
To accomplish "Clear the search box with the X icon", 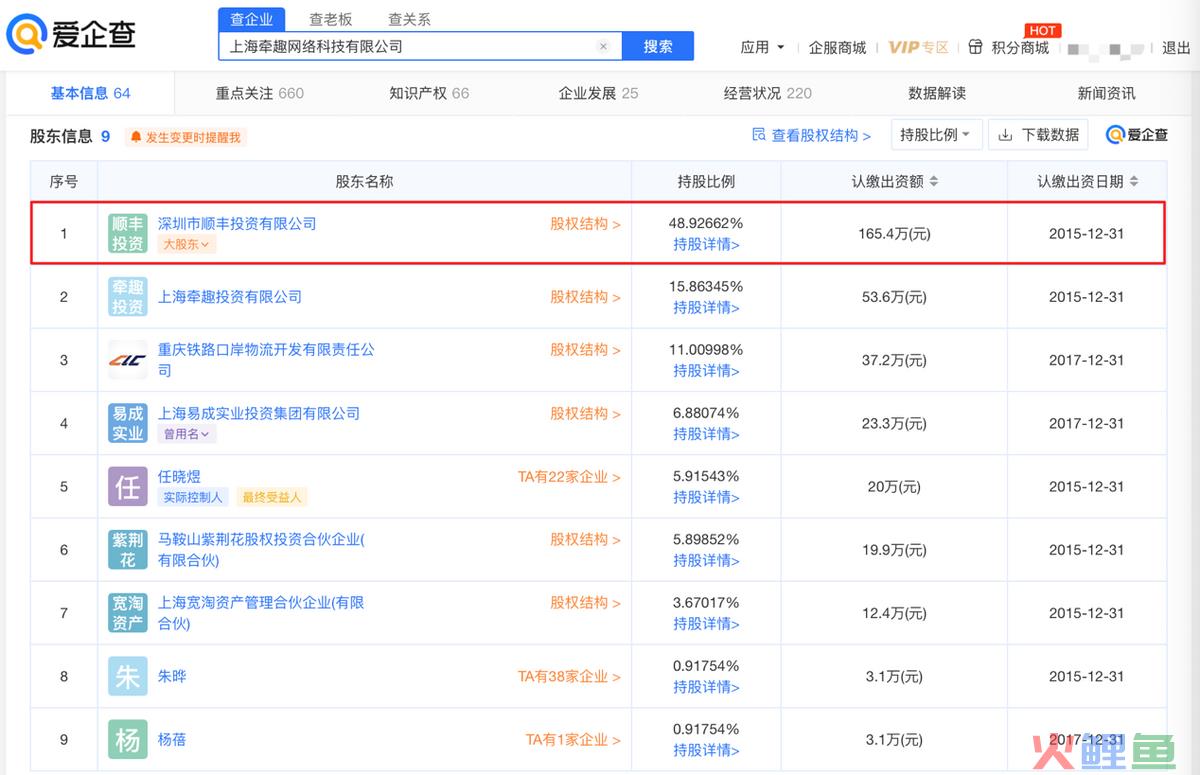I will 603,46.
